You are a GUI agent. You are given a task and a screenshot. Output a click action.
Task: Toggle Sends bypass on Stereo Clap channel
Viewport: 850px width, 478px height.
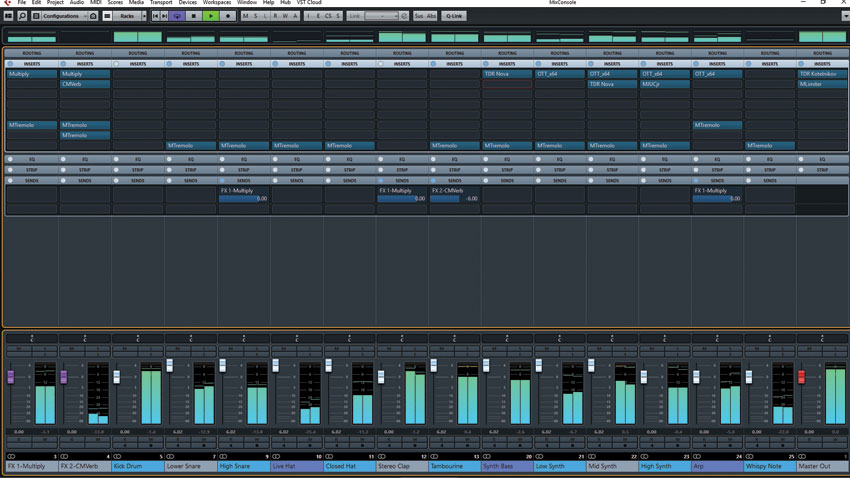381,180
